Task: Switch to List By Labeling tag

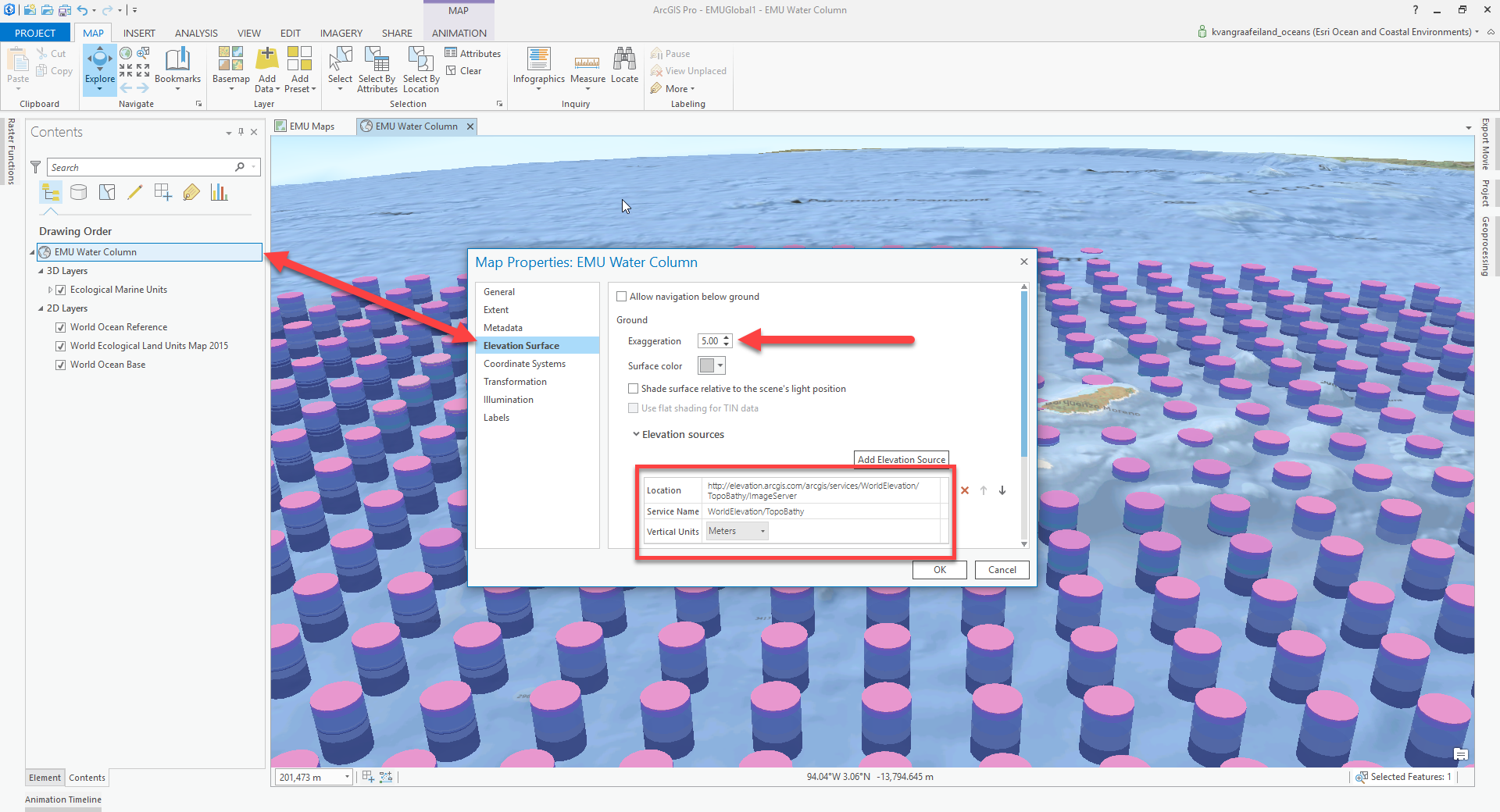Action: [x=191, y=192]
